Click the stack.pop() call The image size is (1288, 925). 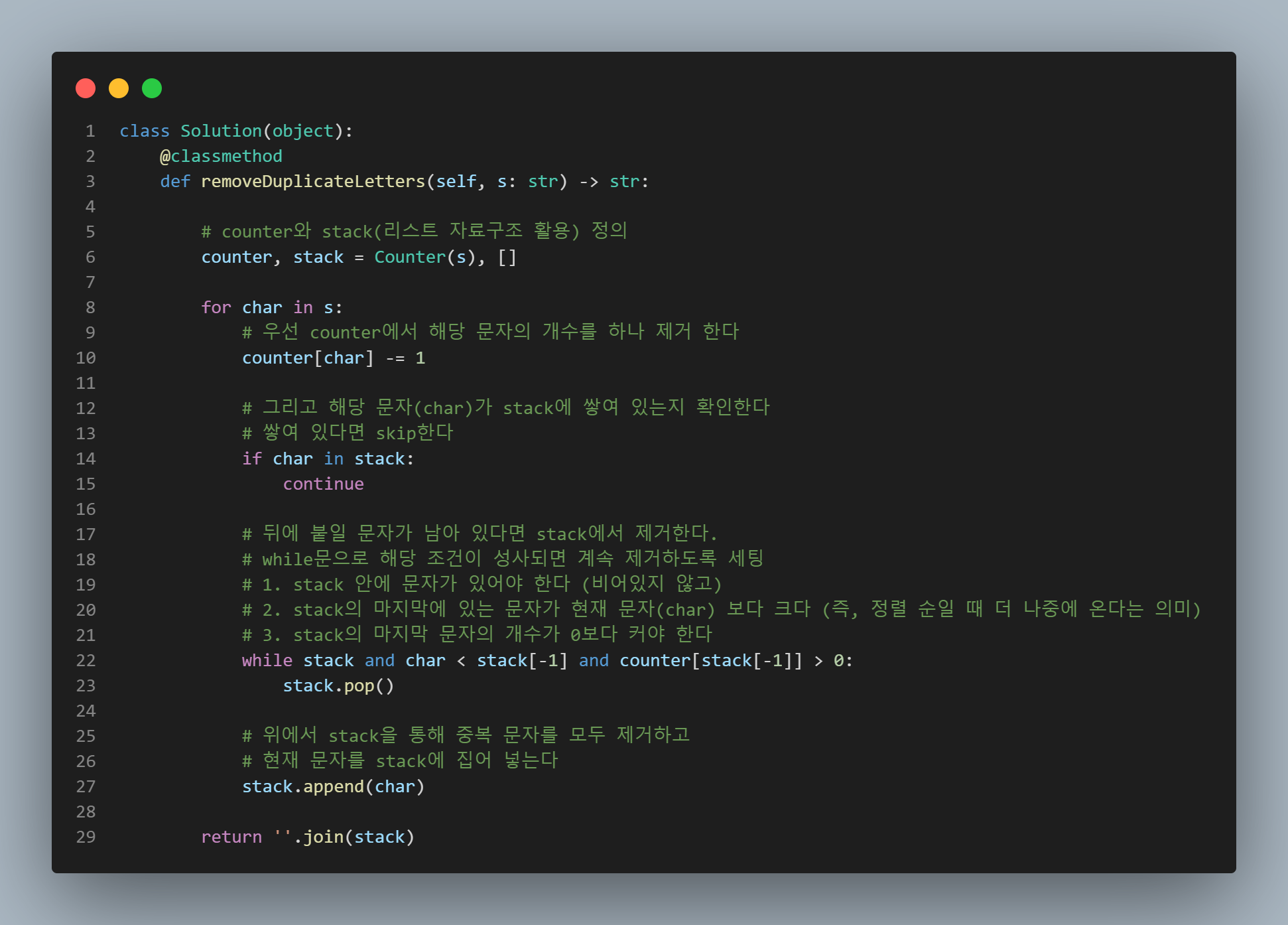pos(338,686)
